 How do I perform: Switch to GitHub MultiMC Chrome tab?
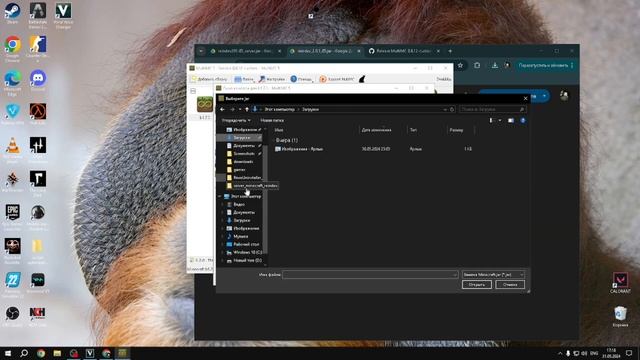click(x=403, y=51)
